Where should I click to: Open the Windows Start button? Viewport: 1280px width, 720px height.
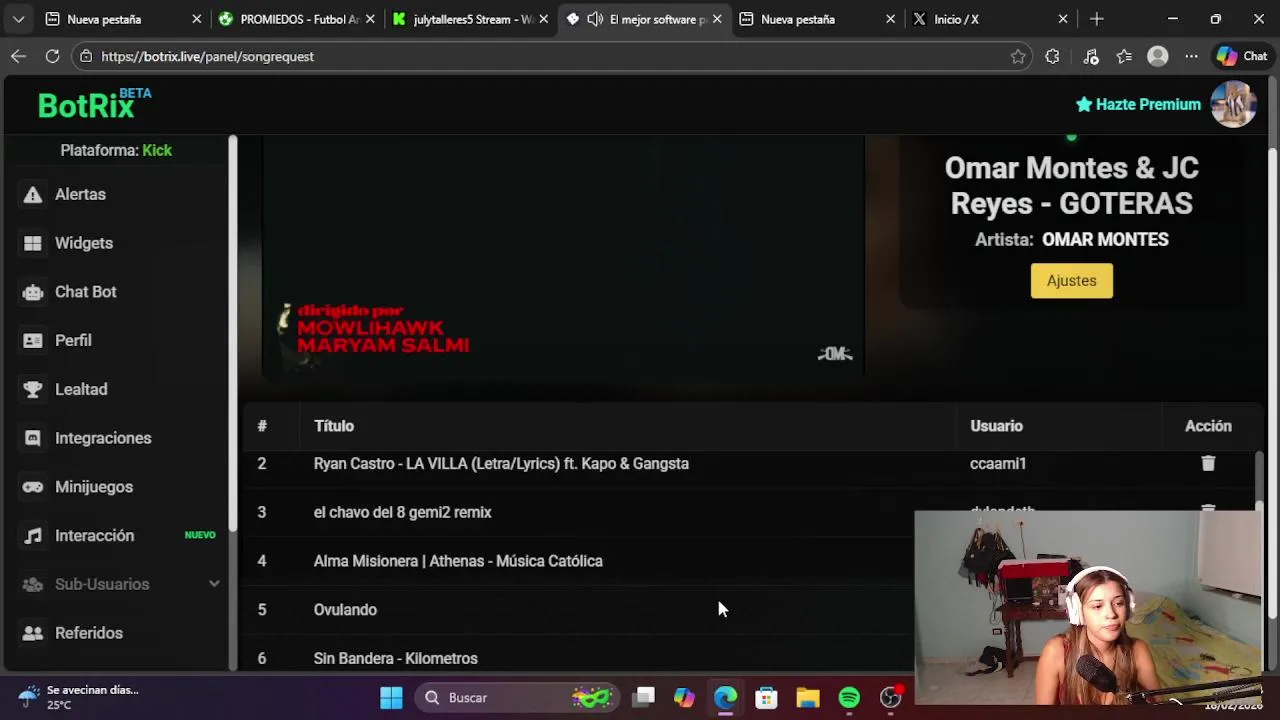[x=391, y=698]
